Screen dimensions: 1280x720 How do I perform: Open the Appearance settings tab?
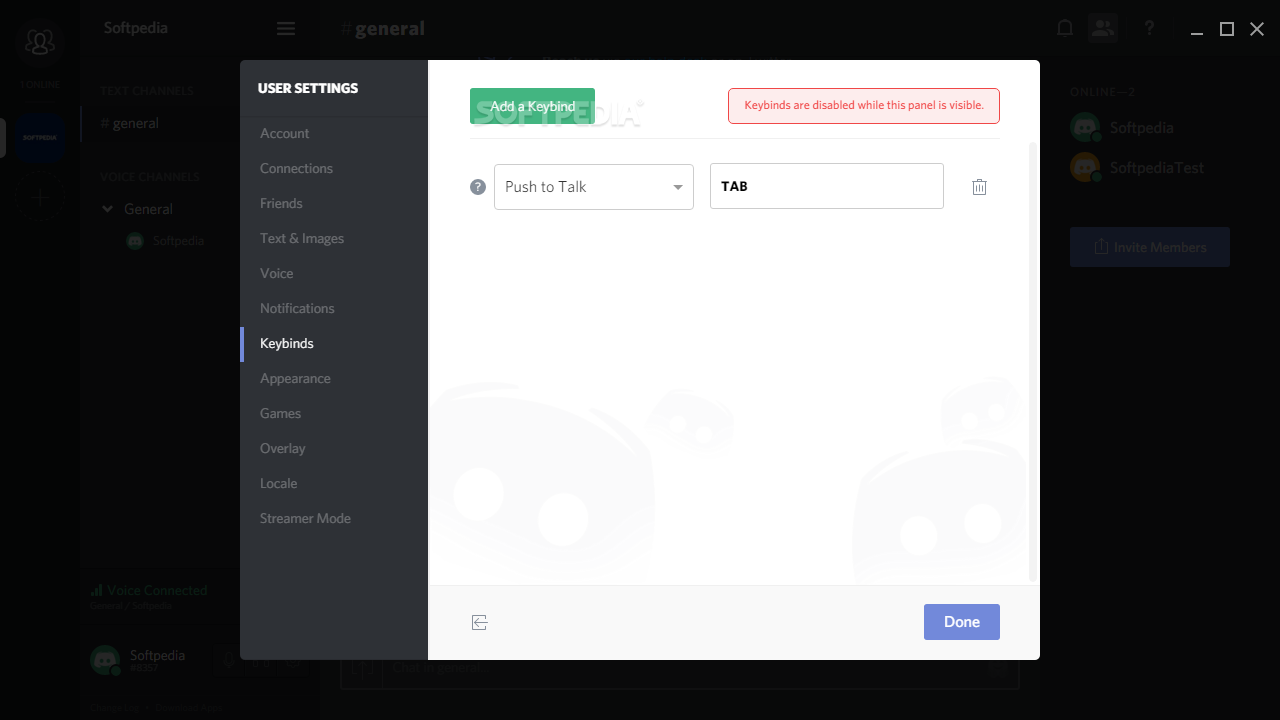coord(334,378)
